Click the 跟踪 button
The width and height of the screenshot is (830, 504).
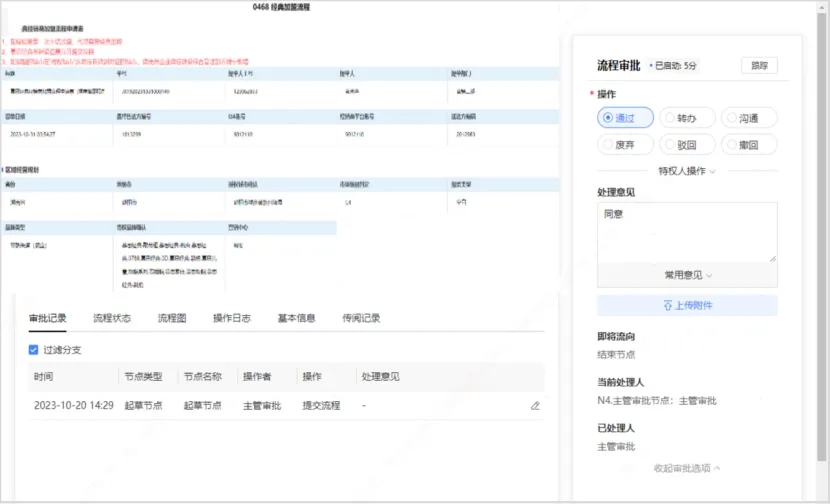click(759, 66)
